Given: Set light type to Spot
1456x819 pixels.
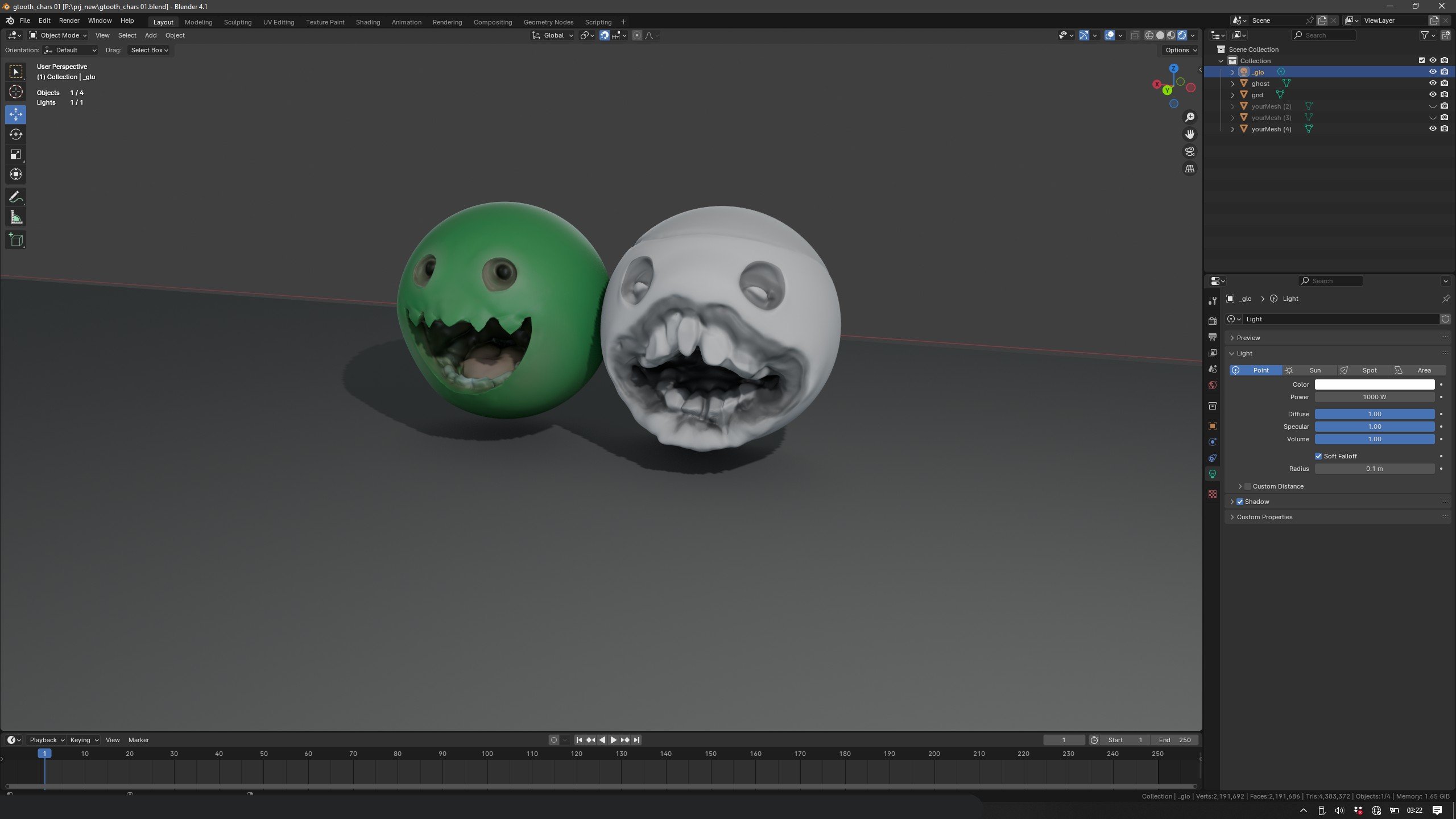Looking at the screenshot, I should pyautogui.click(x=1364, y=370).
